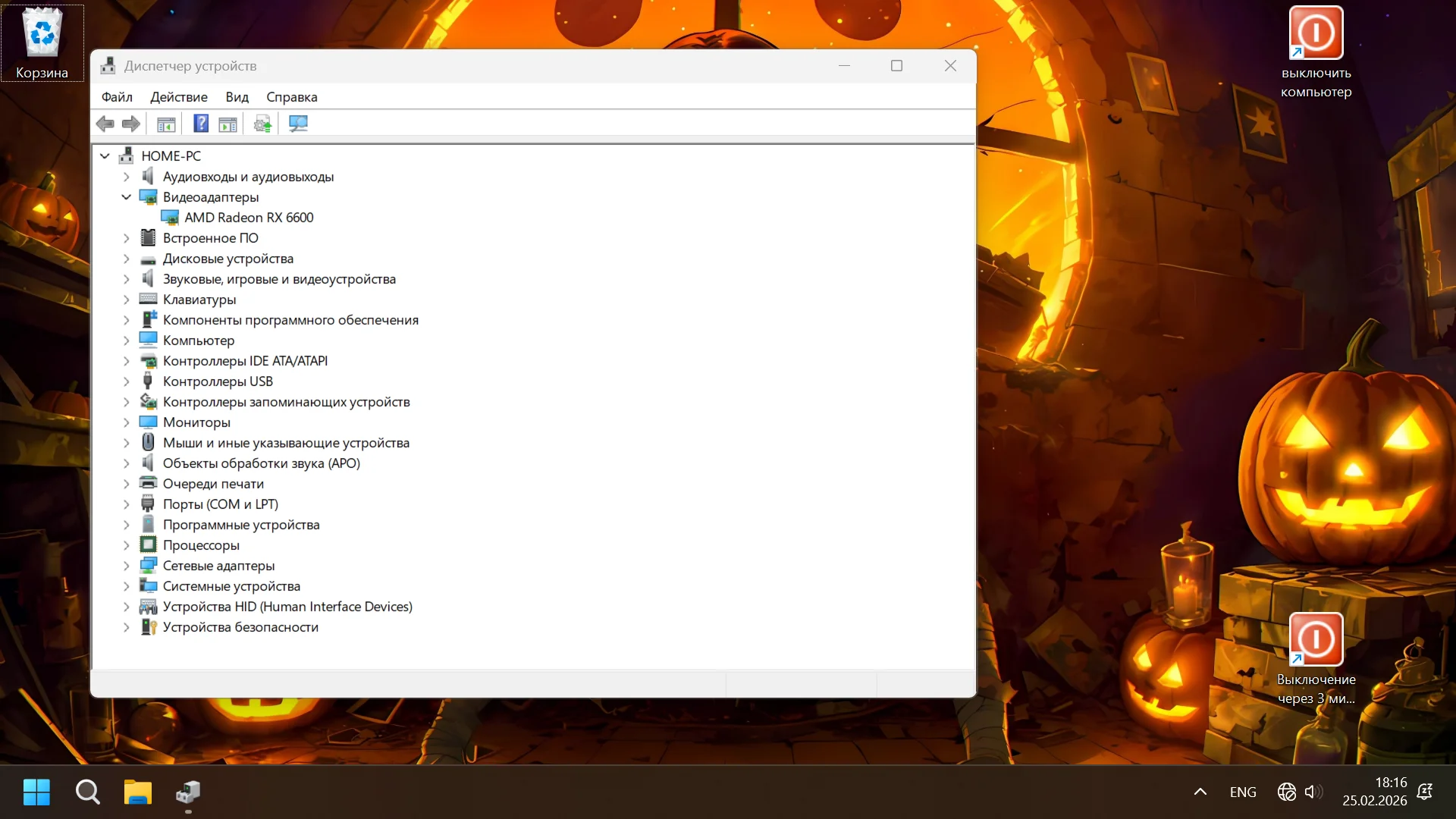The image size is (1456, 819).
Task: Collapse the Видеоадаптеры category
Action: coord(127,197)
